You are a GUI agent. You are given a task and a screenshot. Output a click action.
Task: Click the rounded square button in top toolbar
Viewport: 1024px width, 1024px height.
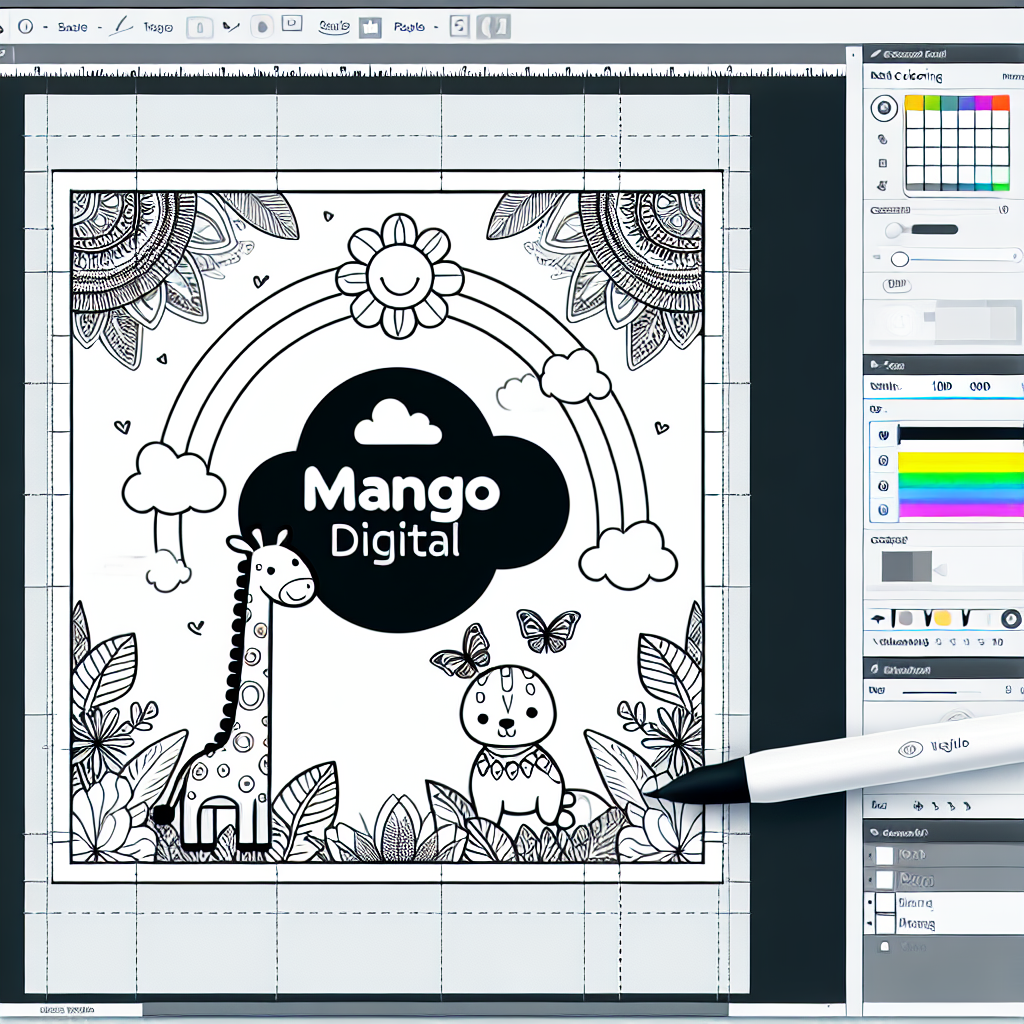click(x=200, y=27)
